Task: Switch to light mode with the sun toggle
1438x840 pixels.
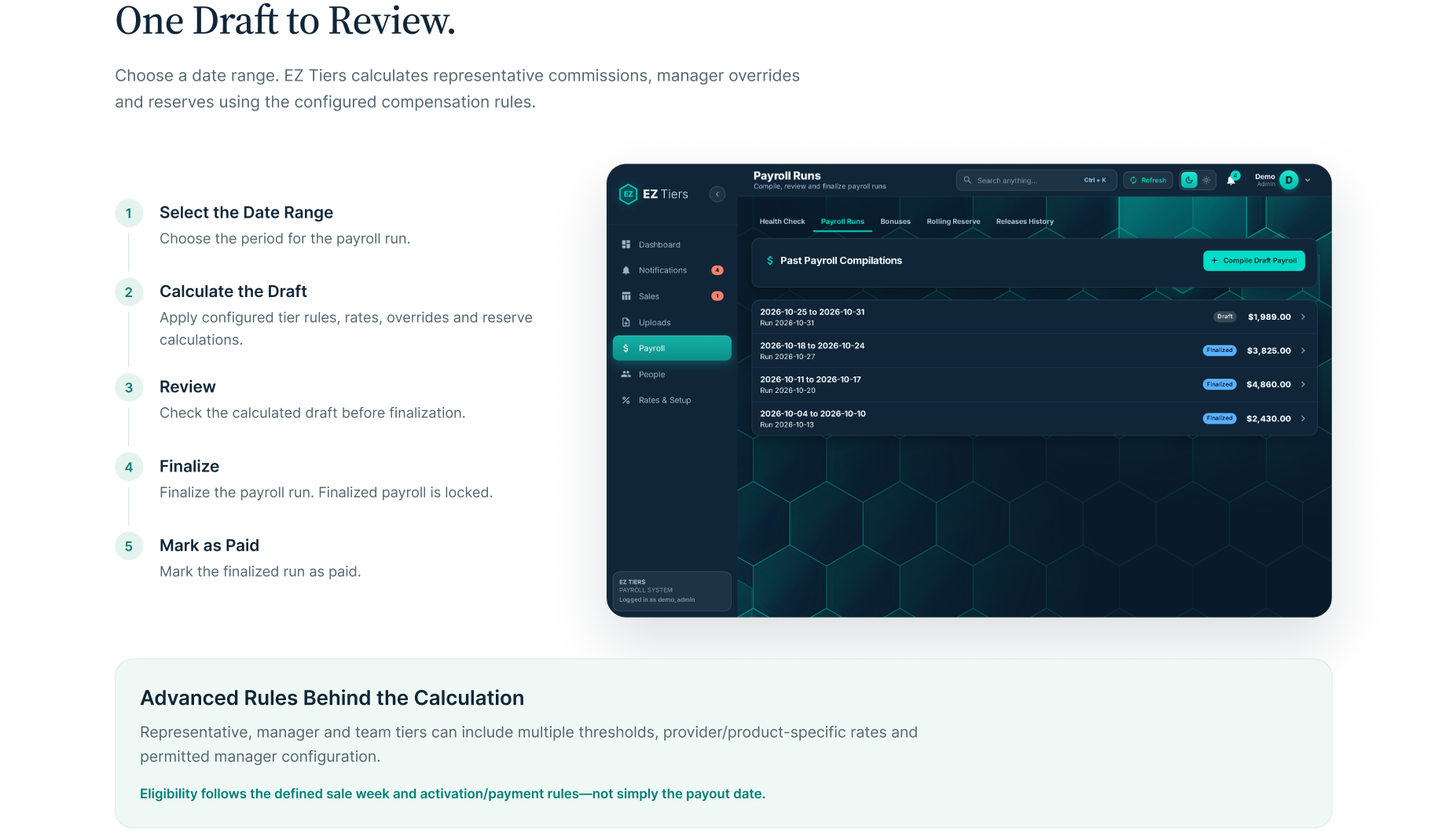Action: [x=1206, y=180]
